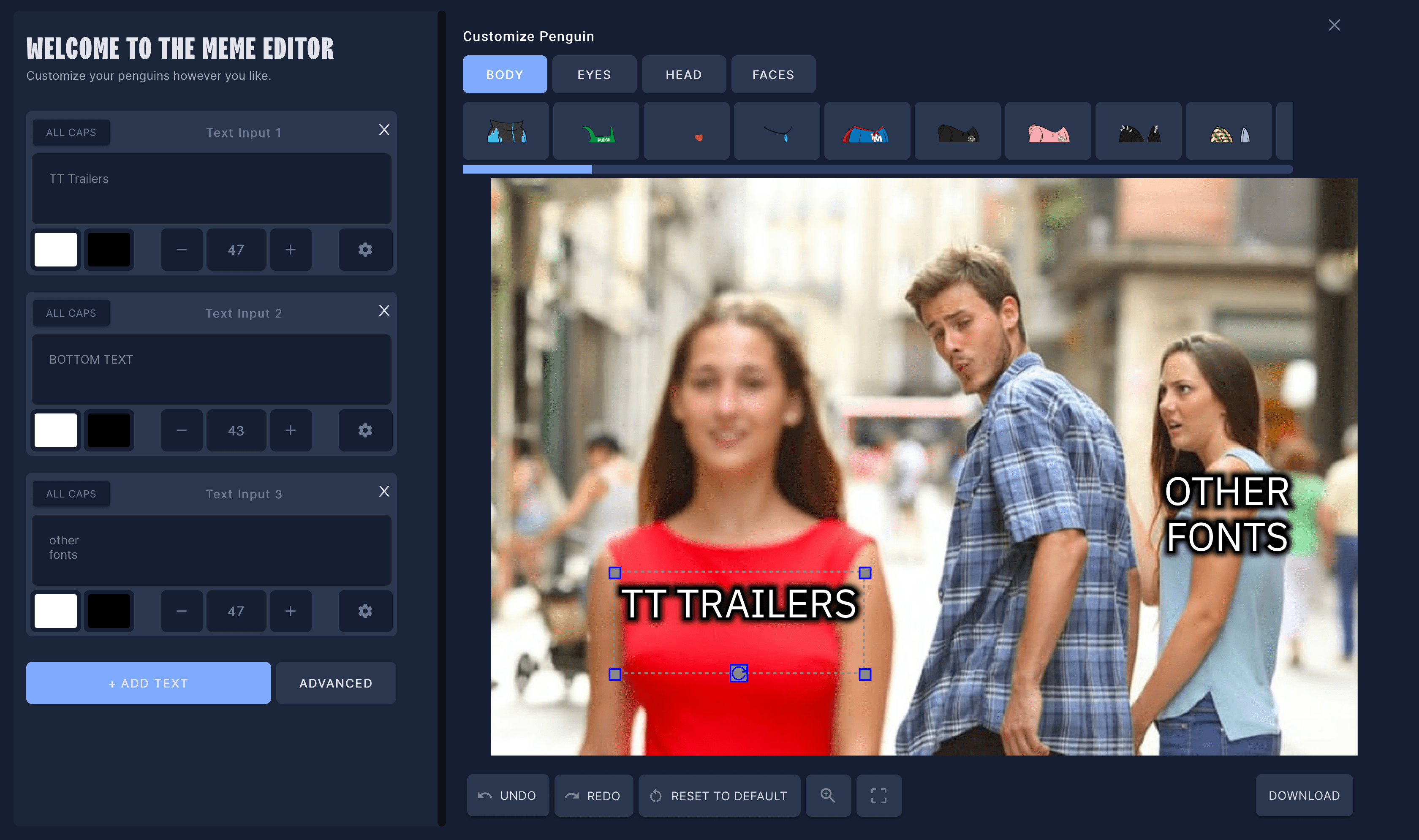Switch to the EYES tab
The image size is (1419, 840).
point(594,75)
